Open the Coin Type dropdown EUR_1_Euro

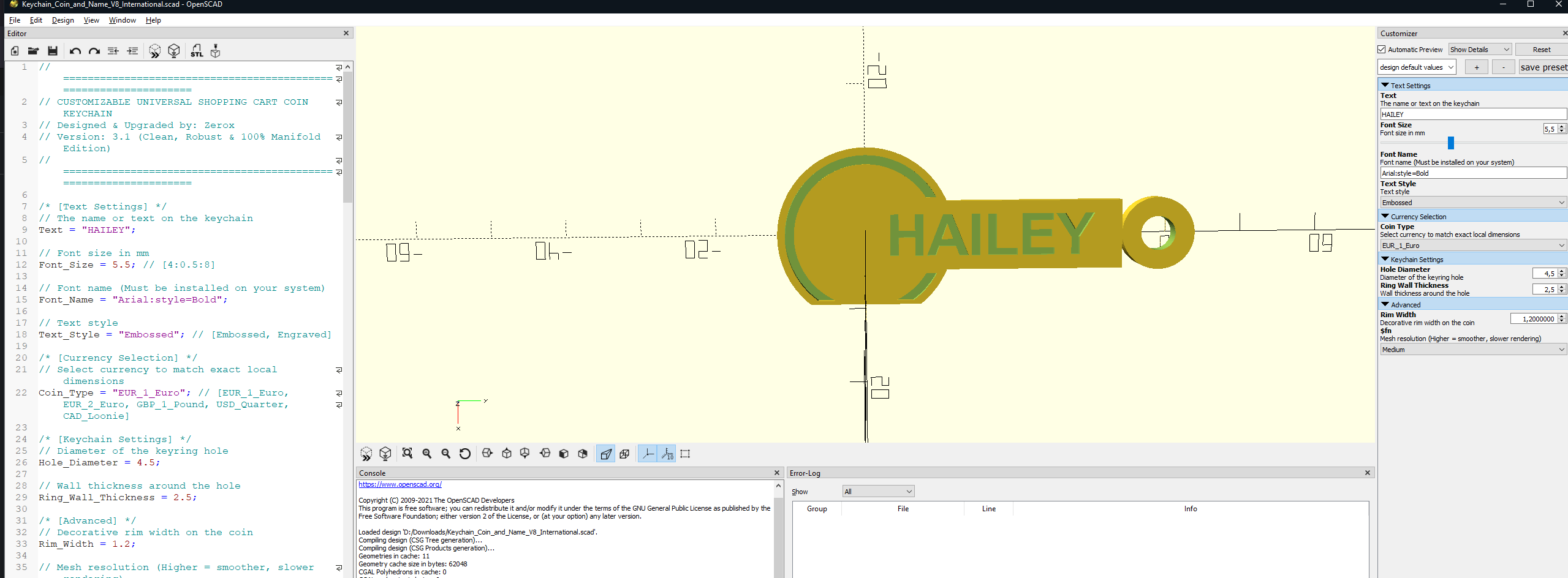point(1473,246)
